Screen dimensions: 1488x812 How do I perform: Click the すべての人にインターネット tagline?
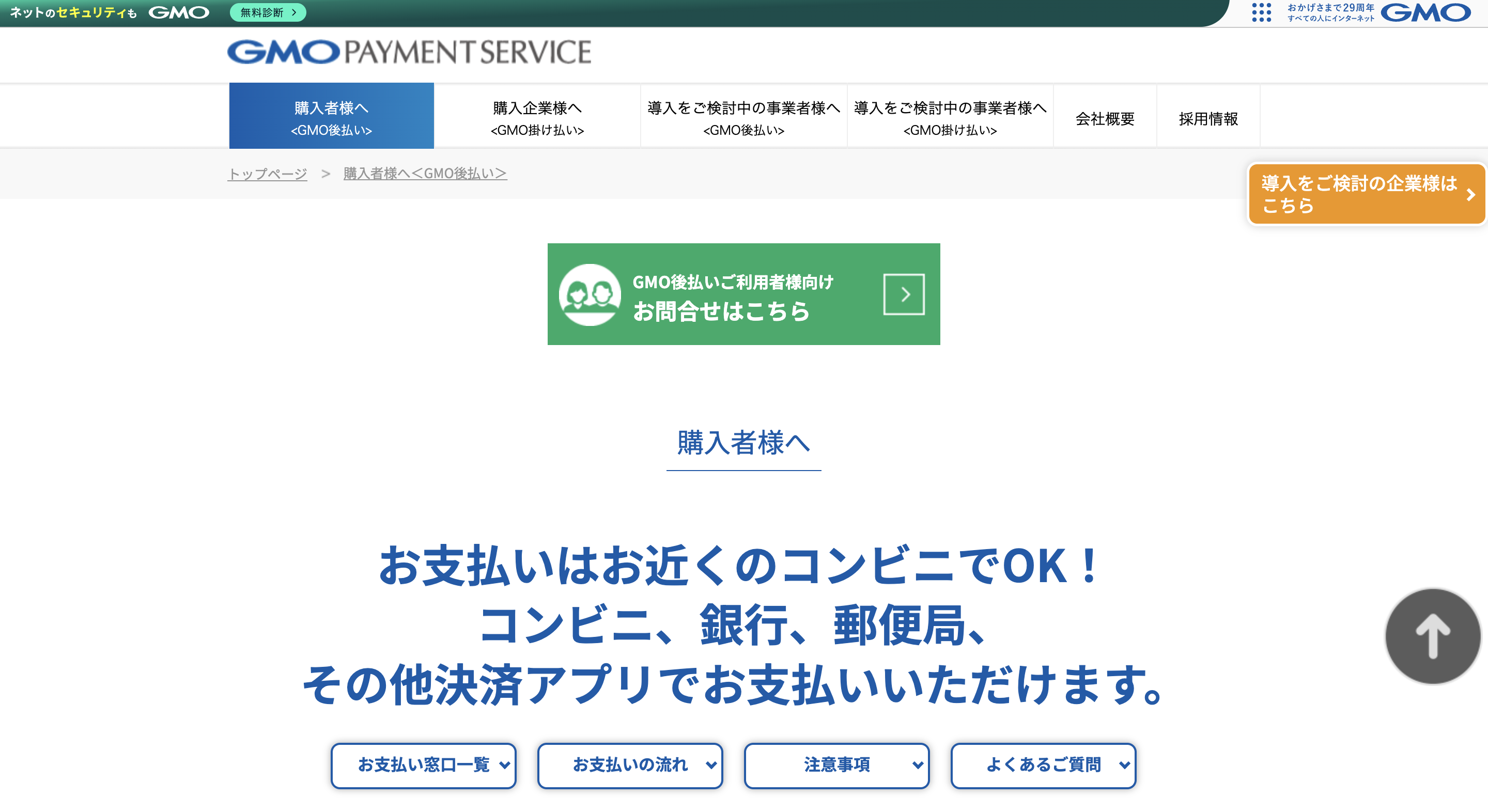1331,19
